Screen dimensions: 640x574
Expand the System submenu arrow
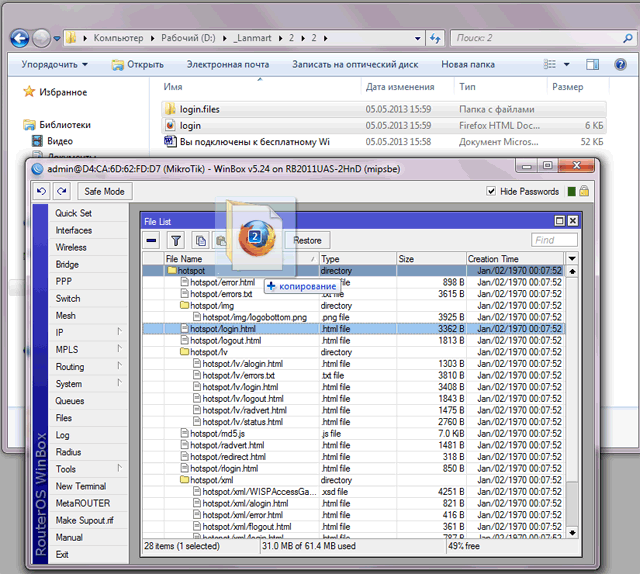(120, 383)
